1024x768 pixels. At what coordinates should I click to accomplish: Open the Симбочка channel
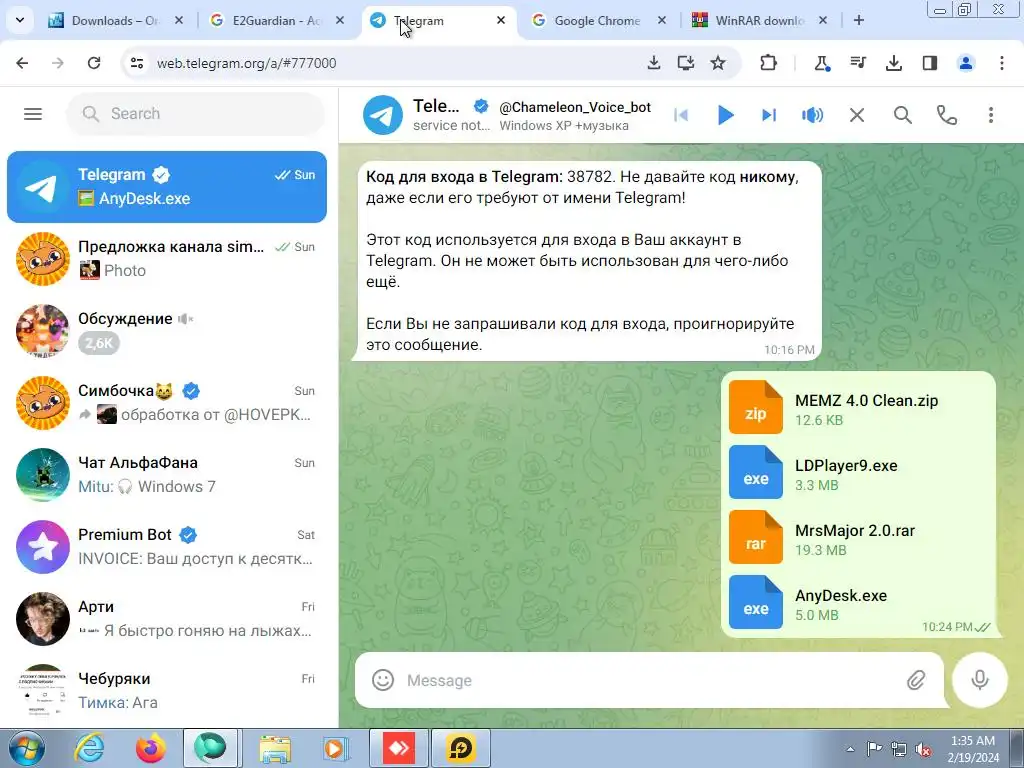click(167, 403)
